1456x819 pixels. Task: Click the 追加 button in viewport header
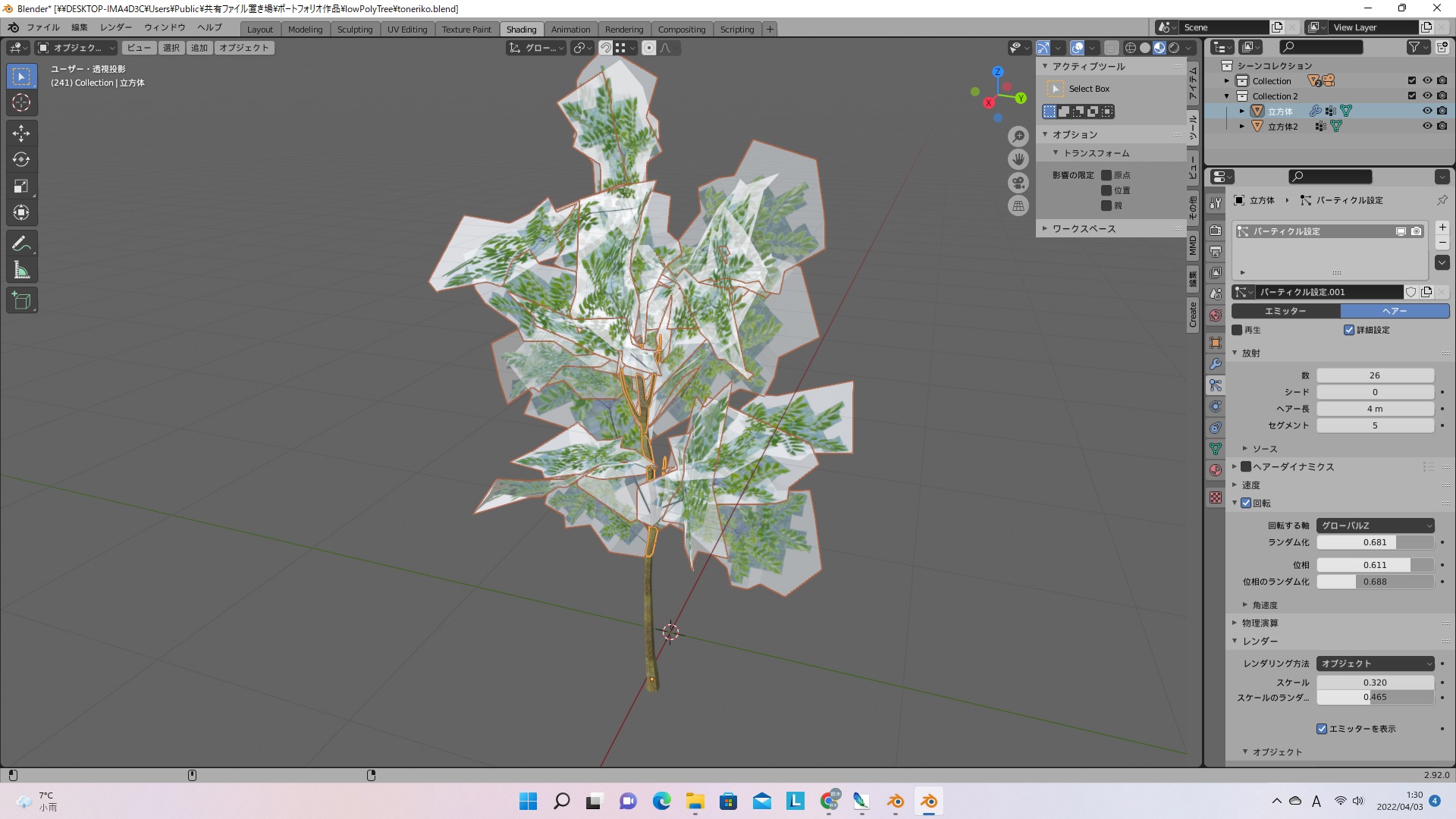[x=199, y=48]
